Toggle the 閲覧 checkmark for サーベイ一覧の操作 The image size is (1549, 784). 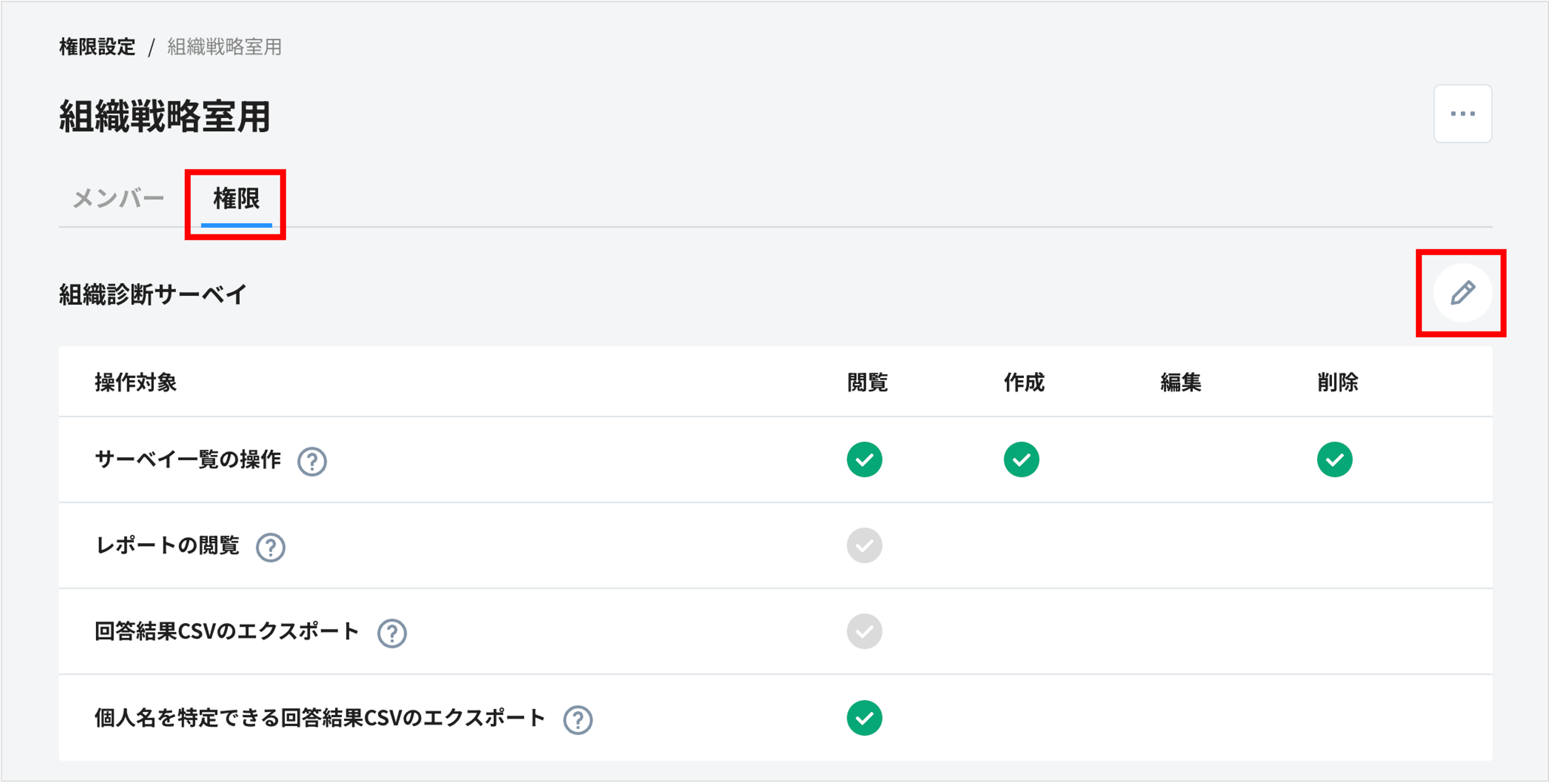point(865,459)
